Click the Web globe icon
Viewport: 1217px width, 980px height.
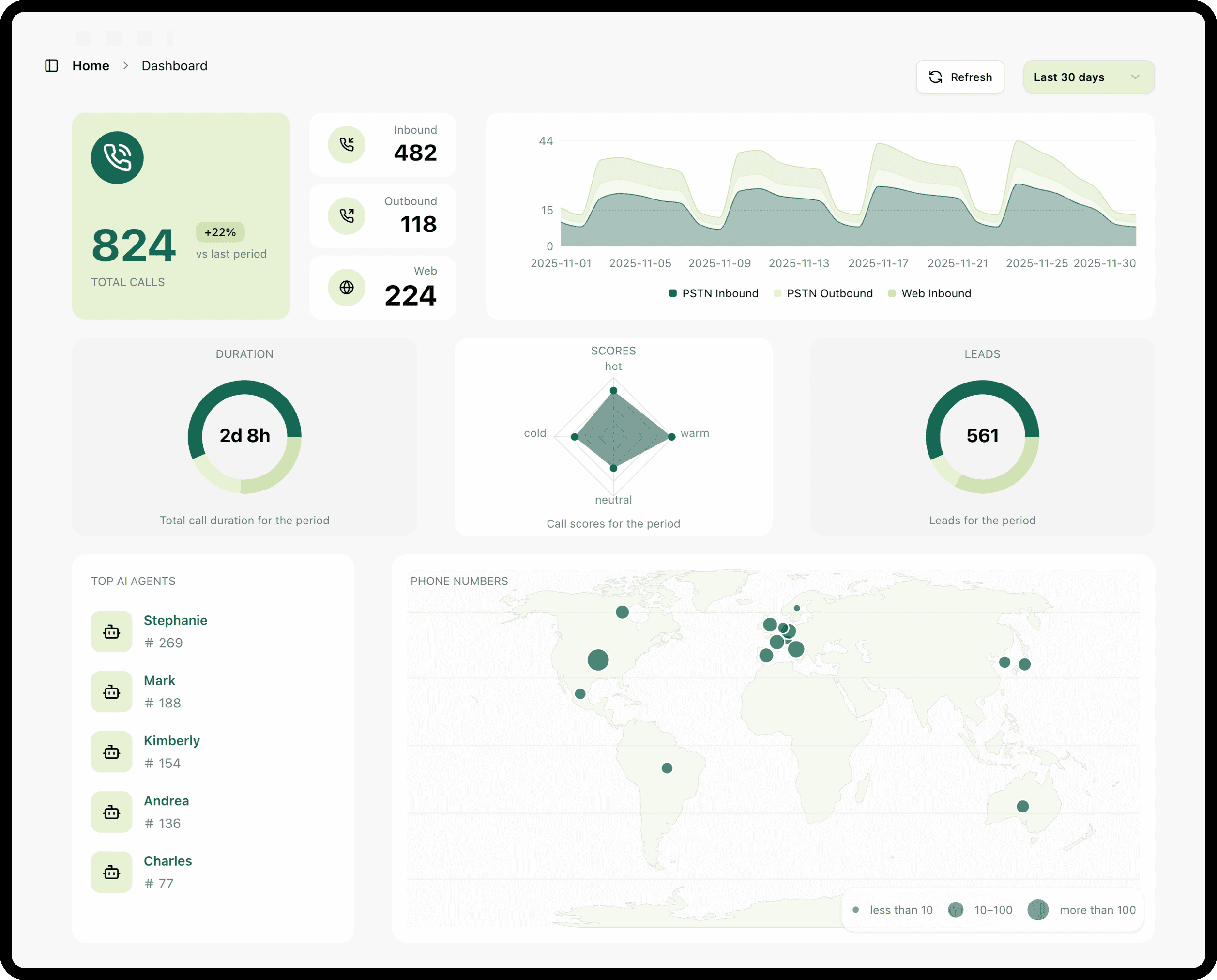tap(347, 287)
